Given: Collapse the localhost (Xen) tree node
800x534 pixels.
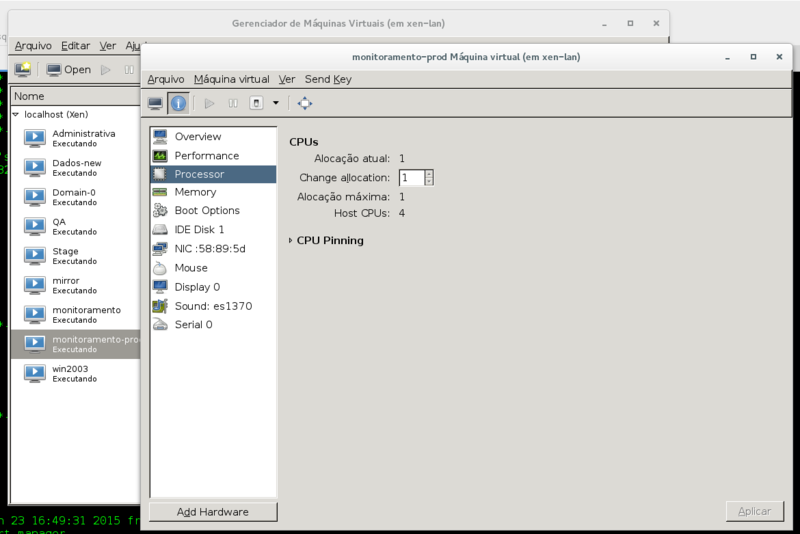Looking at the screenshot, I should 16,114.
